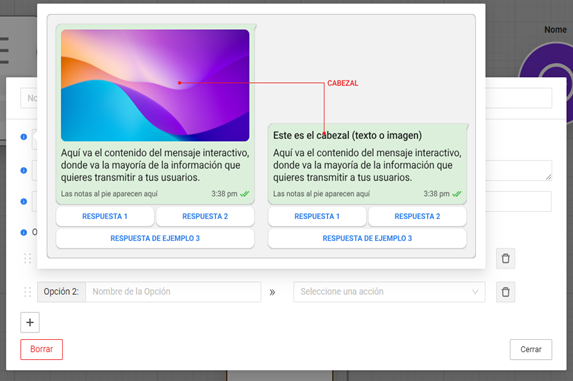
Task: Click the second blue info icon
Action: pos(24,170)
